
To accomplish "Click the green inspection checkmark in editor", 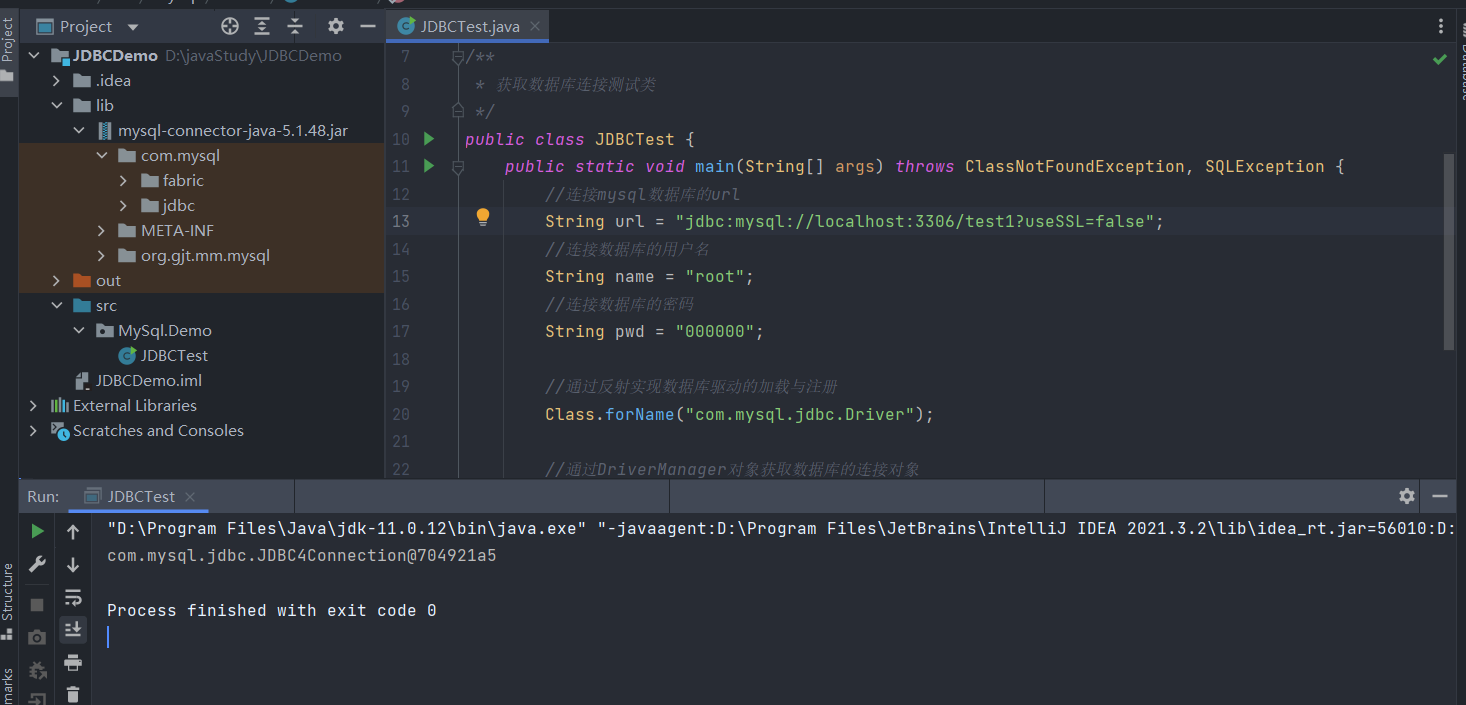I will coord(1440,59).
